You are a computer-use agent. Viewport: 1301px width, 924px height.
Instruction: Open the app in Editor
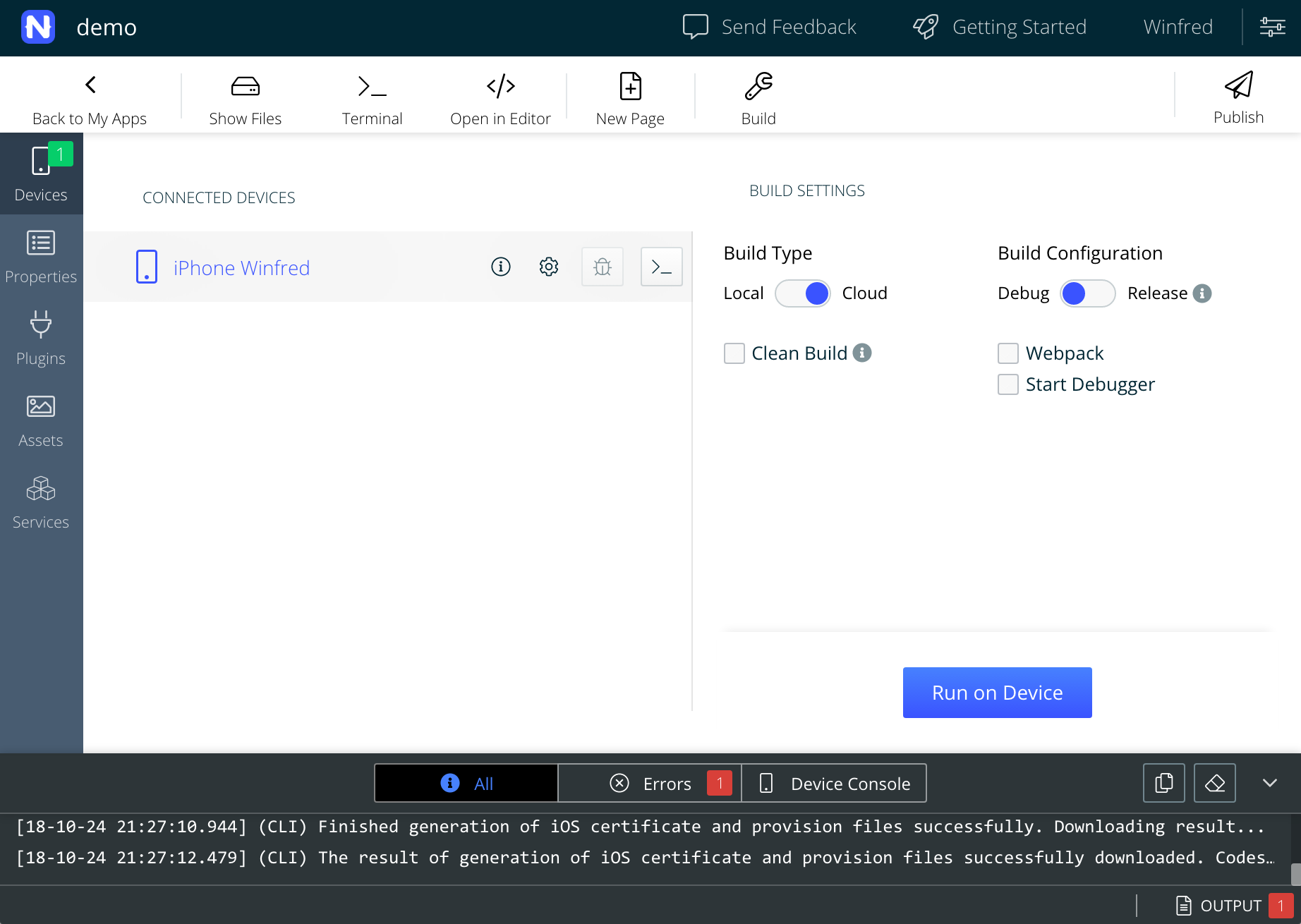pyautogui.click(x=500, y=99)
